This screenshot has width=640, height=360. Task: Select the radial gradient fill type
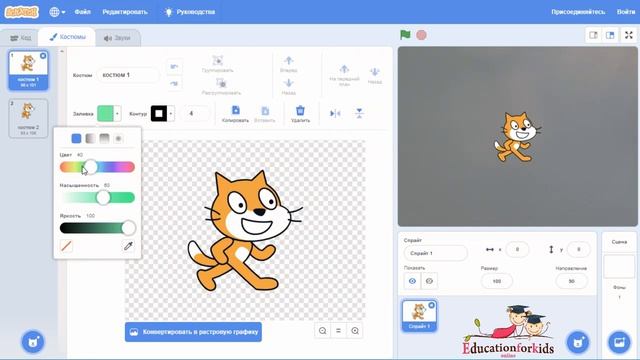click(118, 138)
